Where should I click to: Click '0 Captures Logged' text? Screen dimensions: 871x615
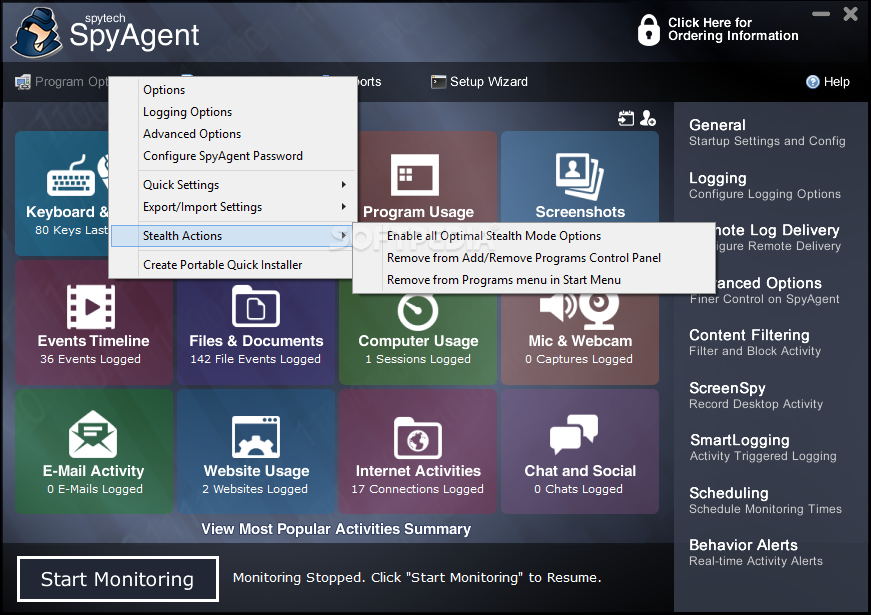coord(579,359)
